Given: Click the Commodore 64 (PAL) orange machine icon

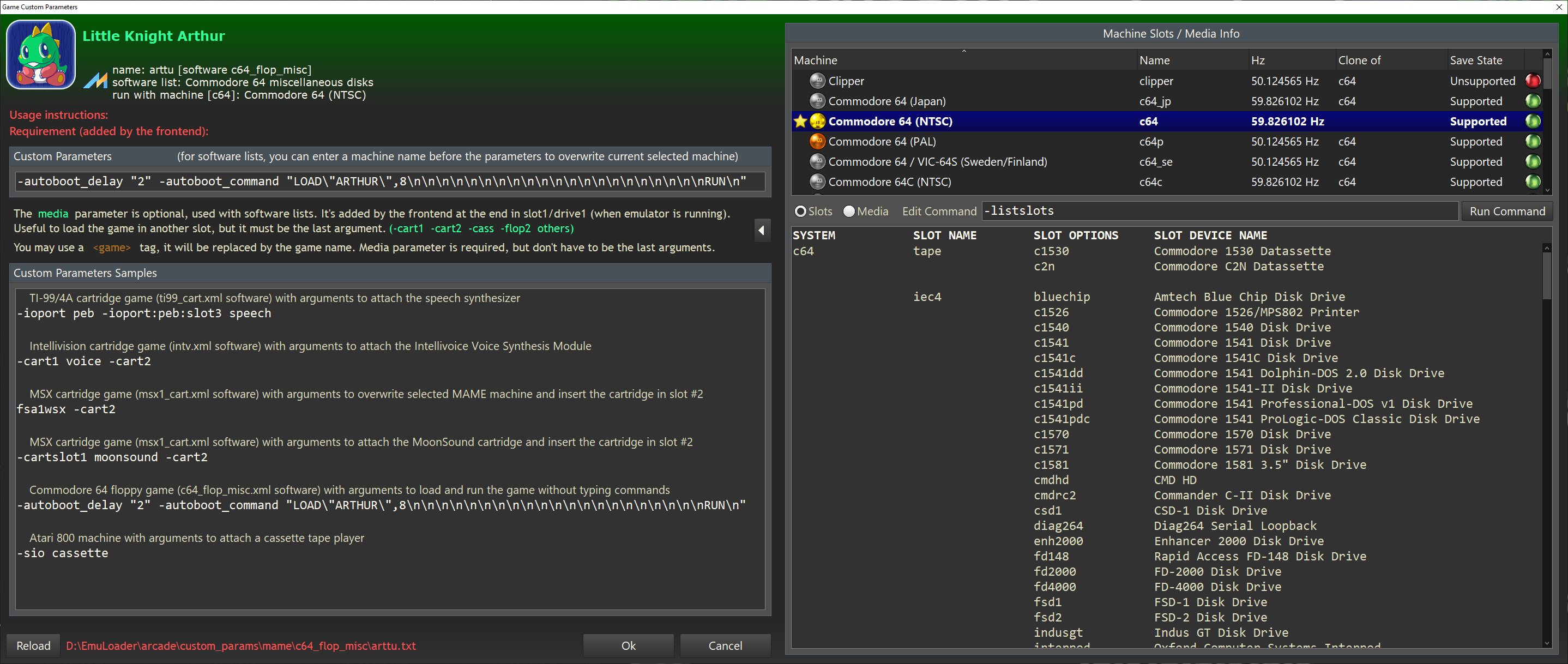Looking at the screenshot, I should click(817, 141).
